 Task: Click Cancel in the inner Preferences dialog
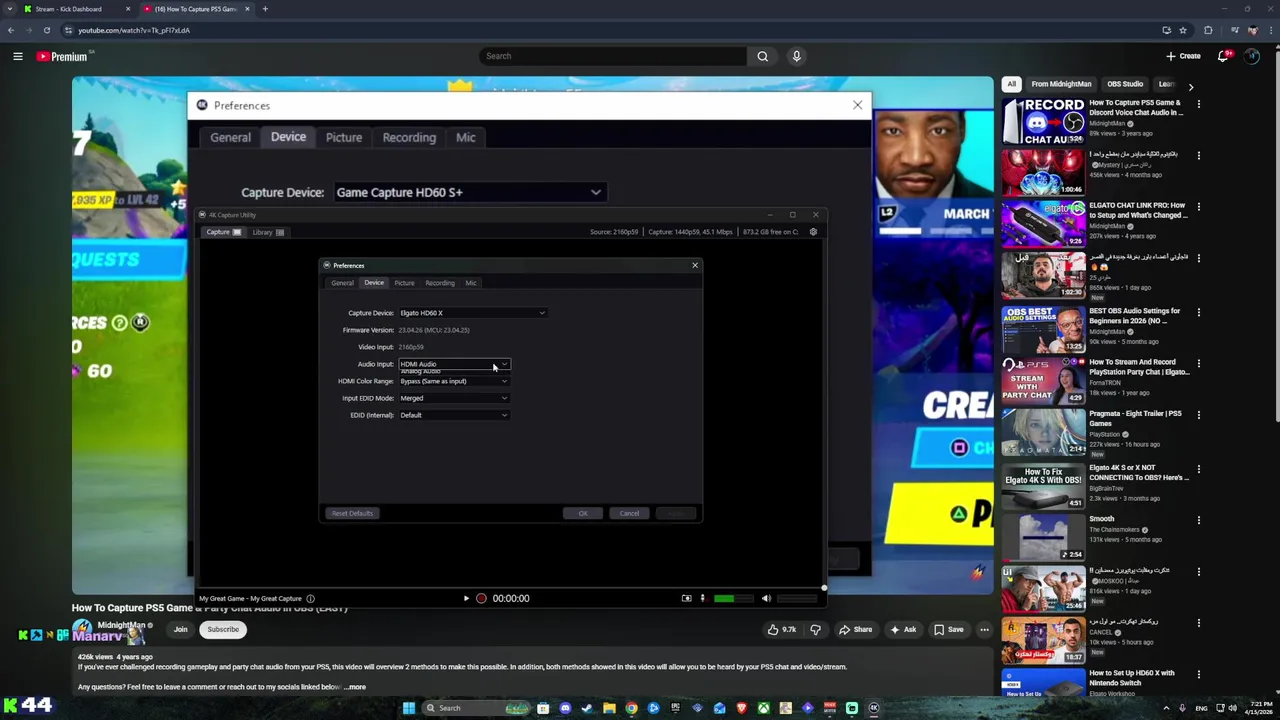click(x=629, y=513)
